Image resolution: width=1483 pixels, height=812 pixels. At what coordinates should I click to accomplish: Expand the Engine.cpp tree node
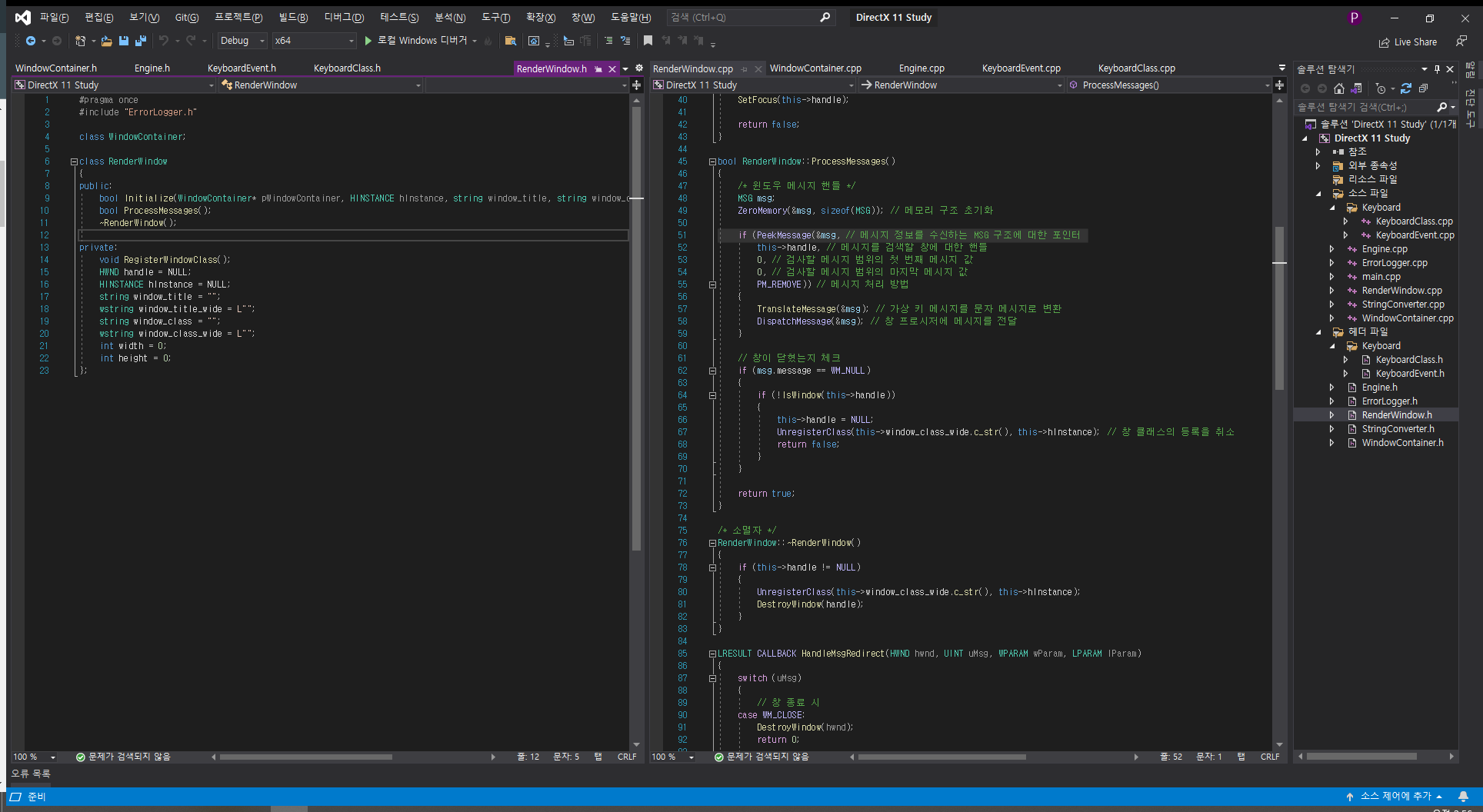coord(1331,249)
